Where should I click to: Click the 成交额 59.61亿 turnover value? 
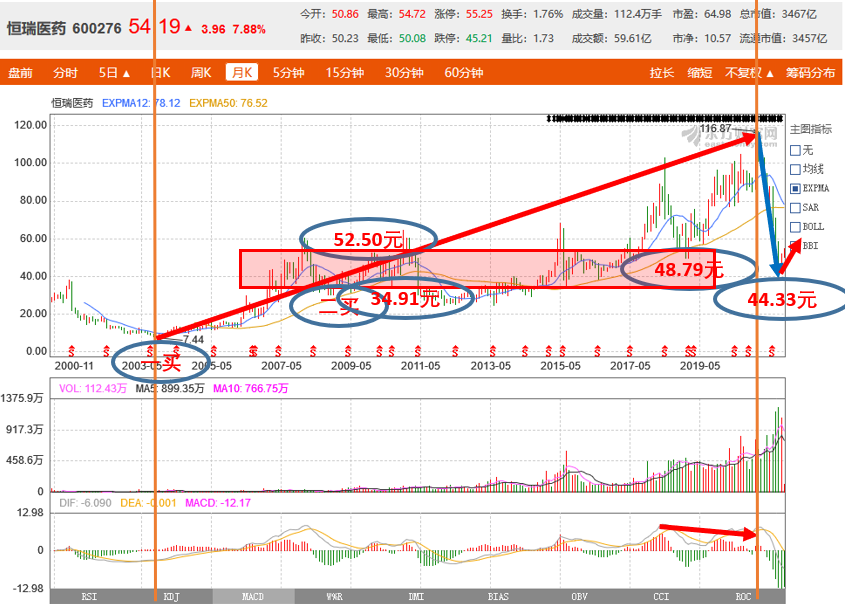click(612, 38)
